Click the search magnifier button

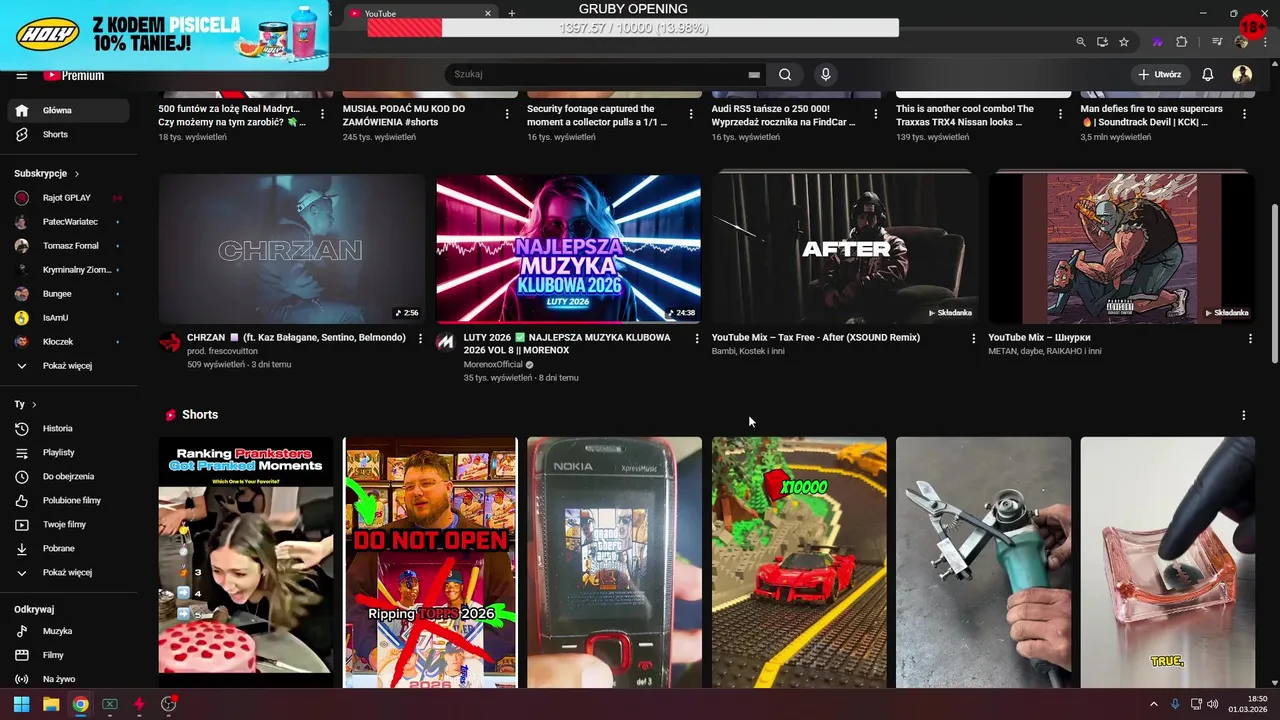pos(785,74)
